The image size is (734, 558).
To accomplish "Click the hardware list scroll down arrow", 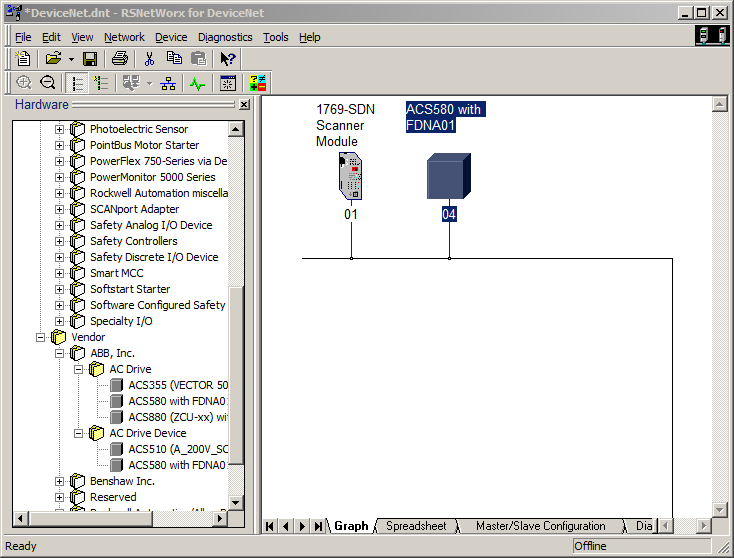I will pos(236,502).
